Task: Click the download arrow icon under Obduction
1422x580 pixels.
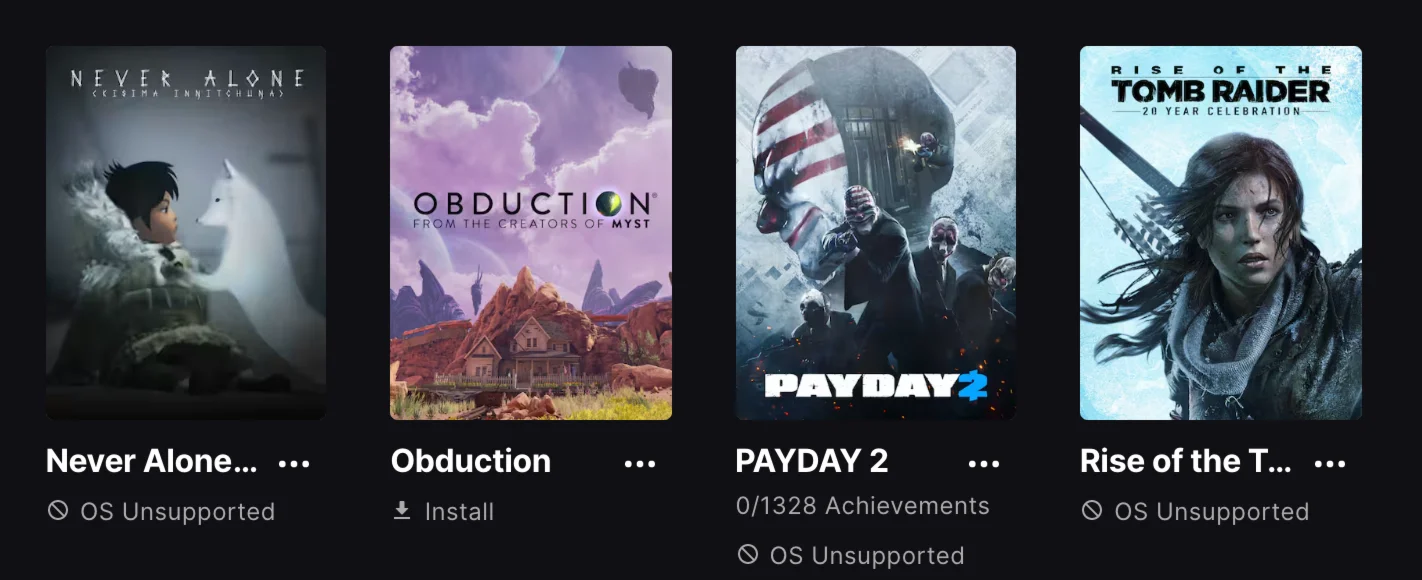Action: [x=402, y=511]
